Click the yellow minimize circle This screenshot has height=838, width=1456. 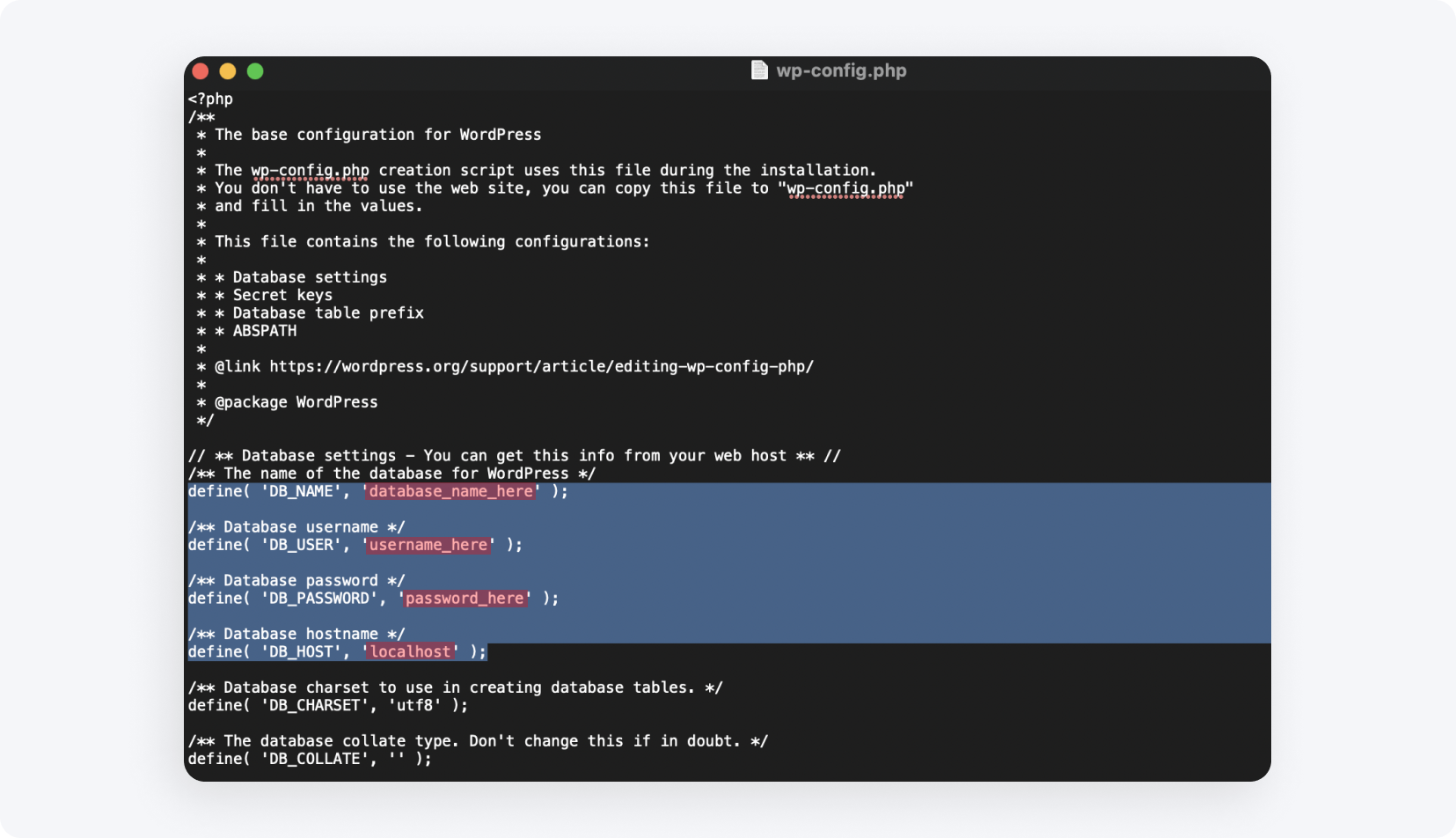point(228,70)
